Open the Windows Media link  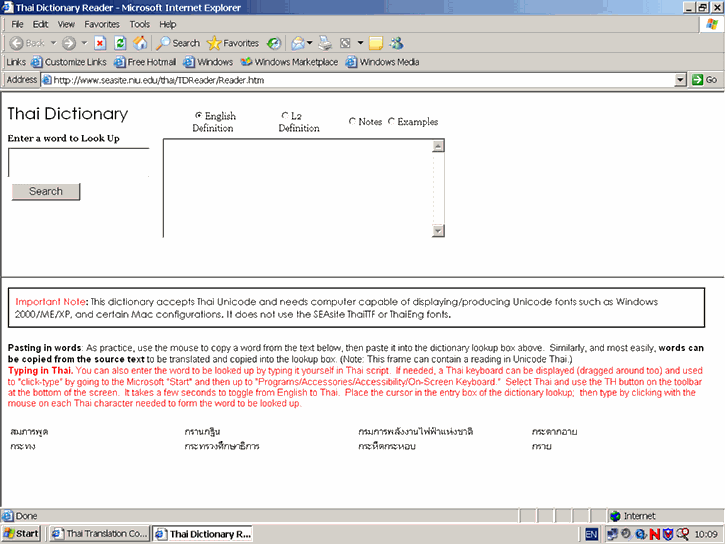383,62
